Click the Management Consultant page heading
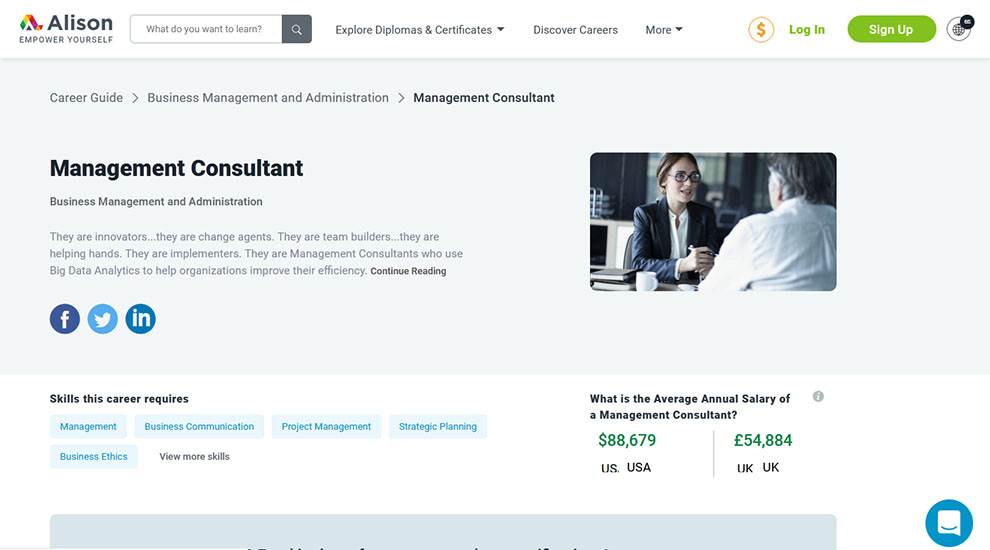Viewport: 990px width, 550px height. (x=176, y=169)
